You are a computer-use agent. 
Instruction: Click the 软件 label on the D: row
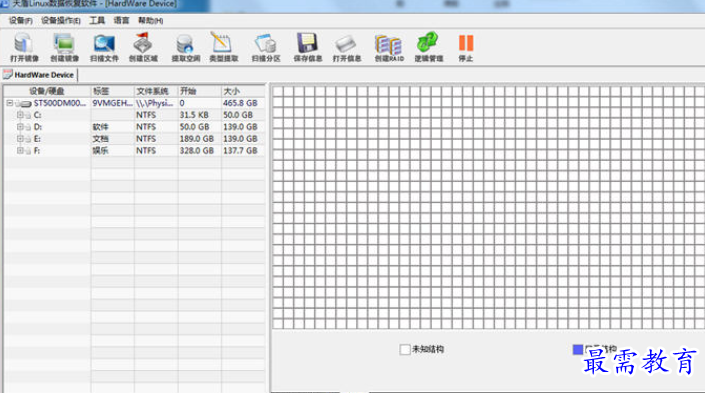pos(100,127)
